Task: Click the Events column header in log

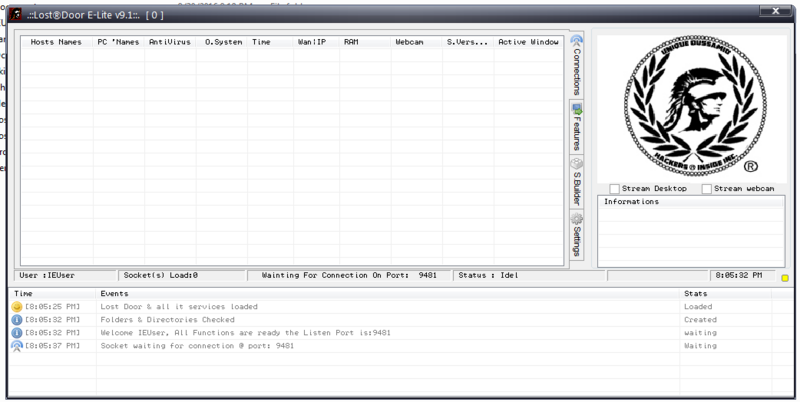Action: [388, 293]
